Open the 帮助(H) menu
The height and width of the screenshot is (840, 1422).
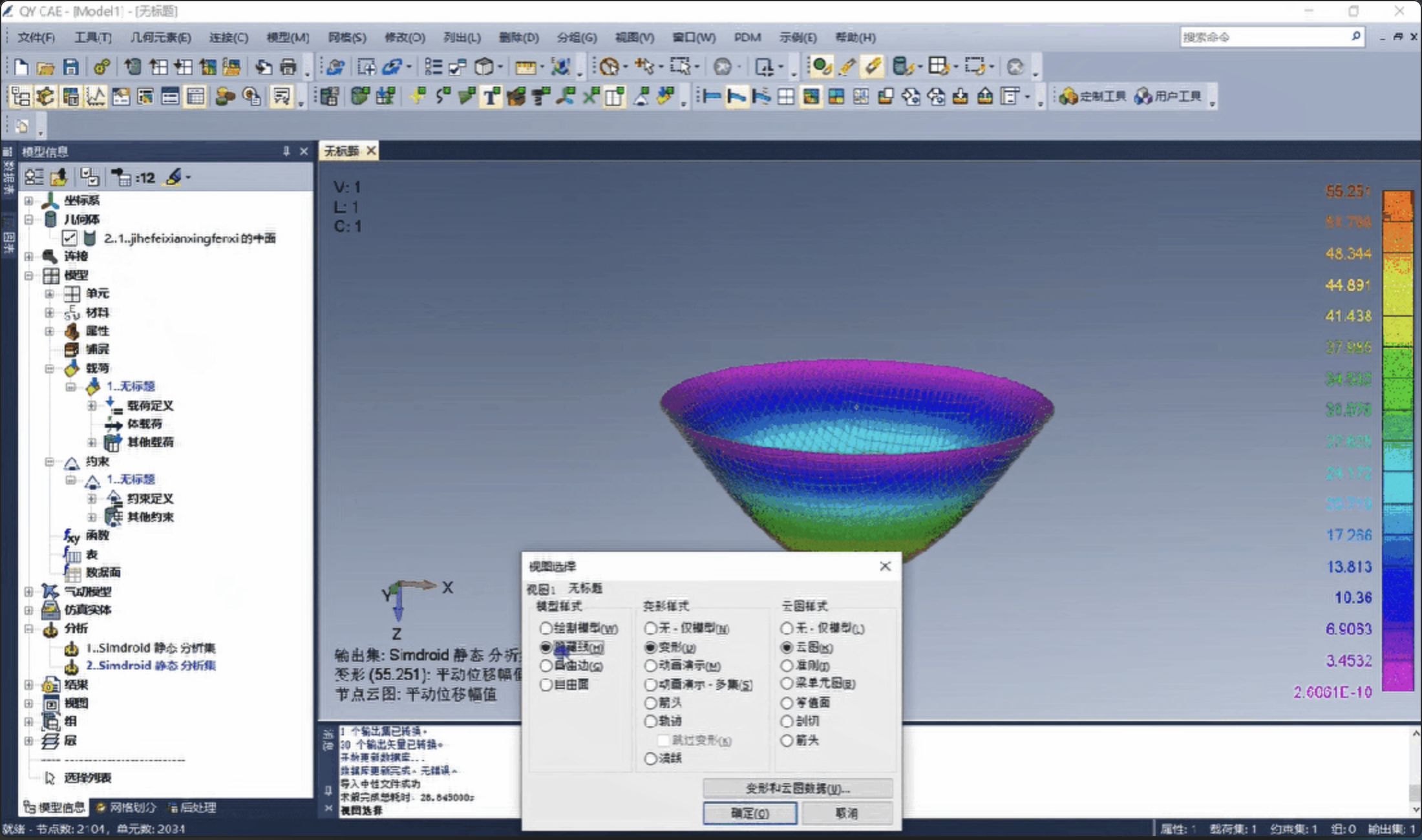[x=855, y=37]
